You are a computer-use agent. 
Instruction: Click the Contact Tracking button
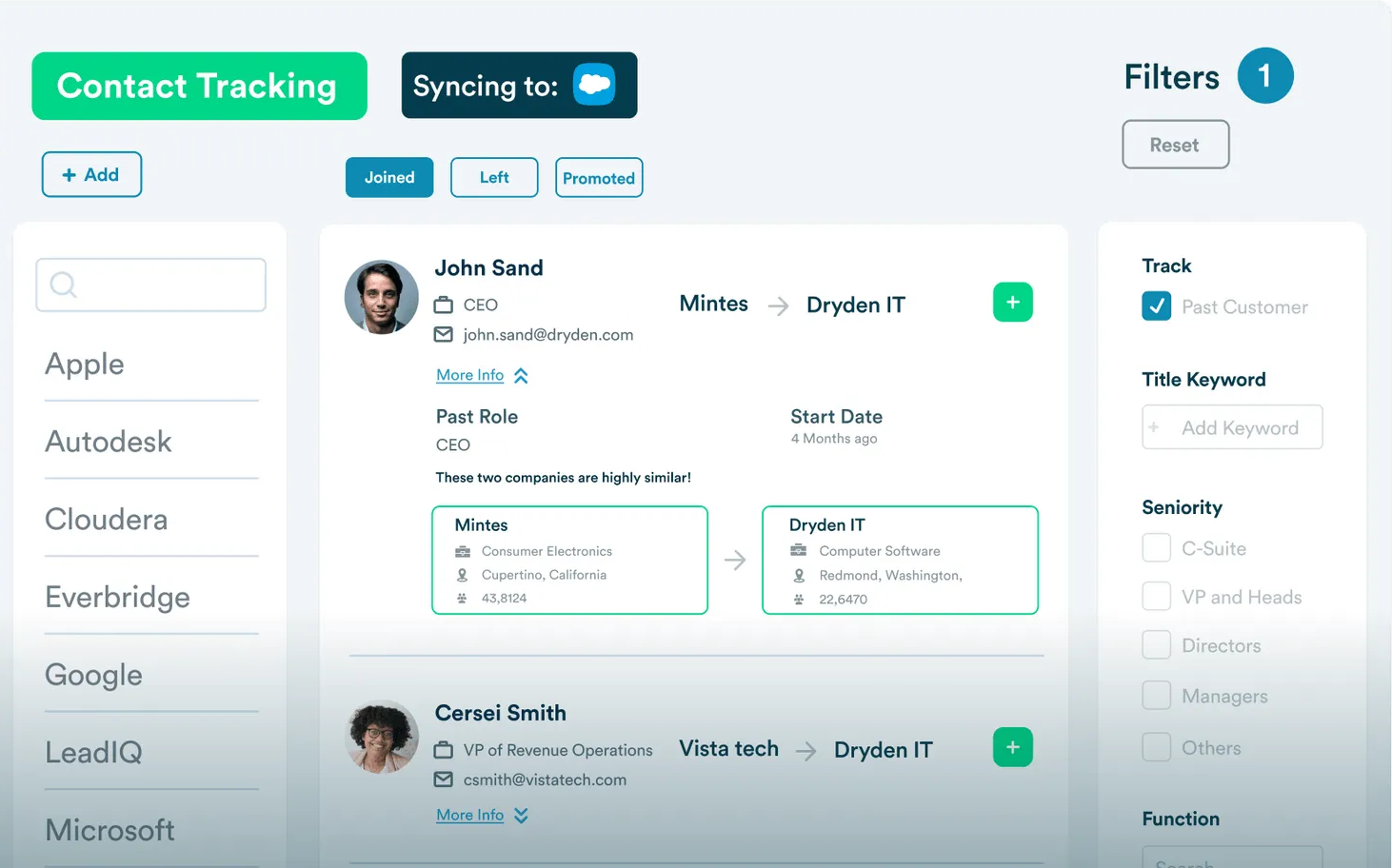click(x=199, y=86)
